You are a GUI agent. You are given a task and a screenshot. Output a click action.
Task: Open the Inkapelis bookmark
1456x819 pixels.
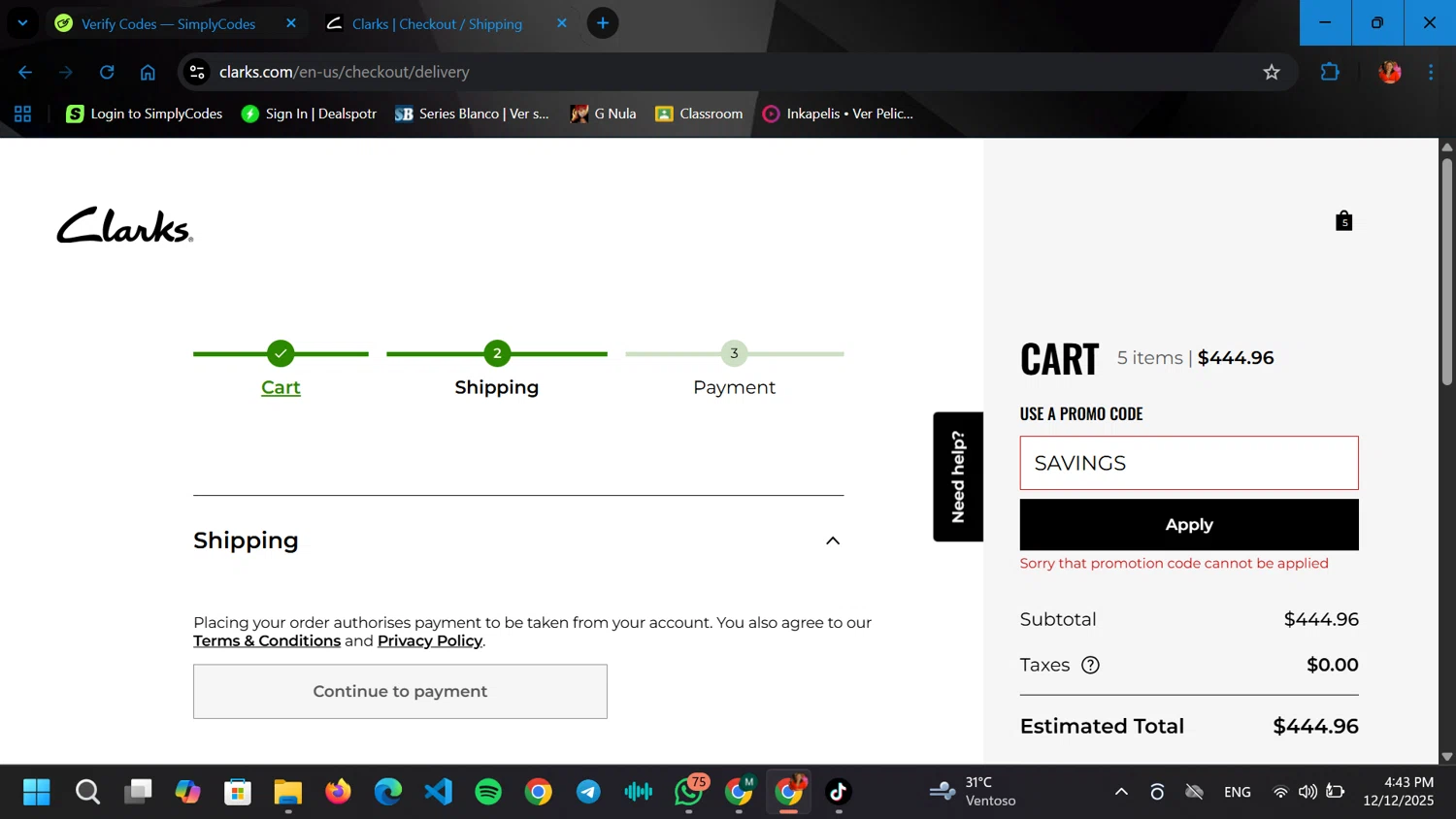coord(838,114)
